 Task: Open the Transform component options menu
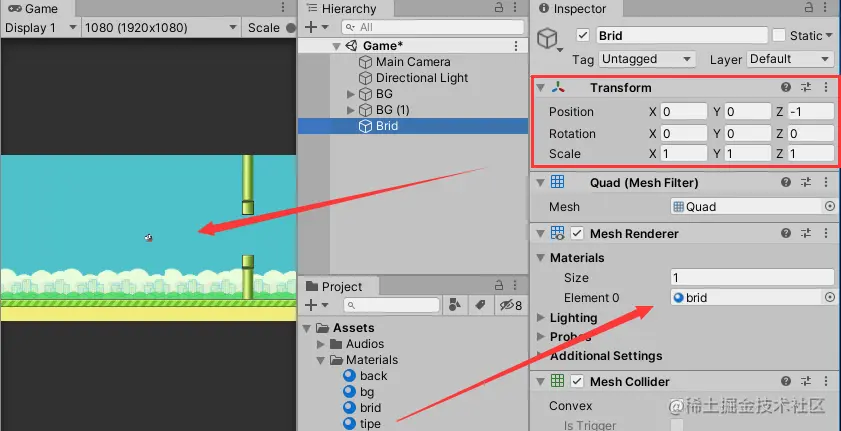(826, 87)
